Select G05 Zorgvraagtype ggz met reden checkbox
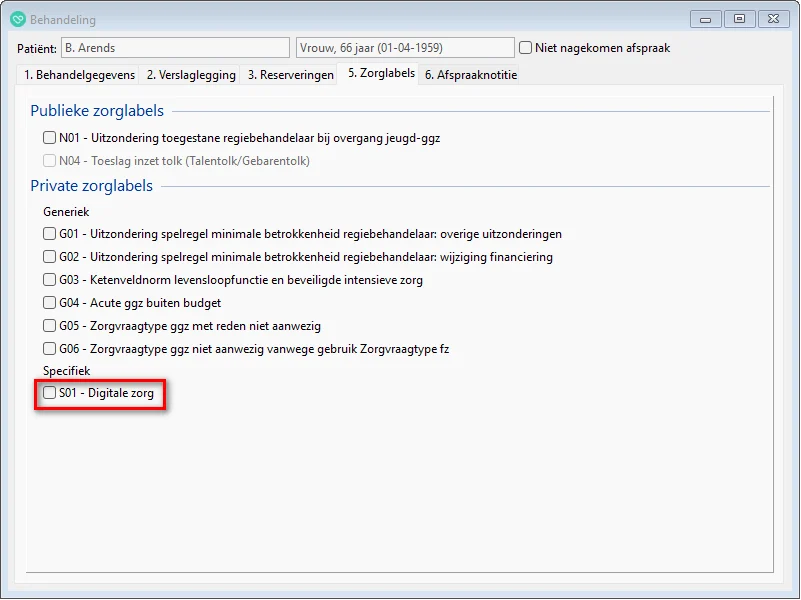This screenshot has height=600, width=801. tap(50, 326)
